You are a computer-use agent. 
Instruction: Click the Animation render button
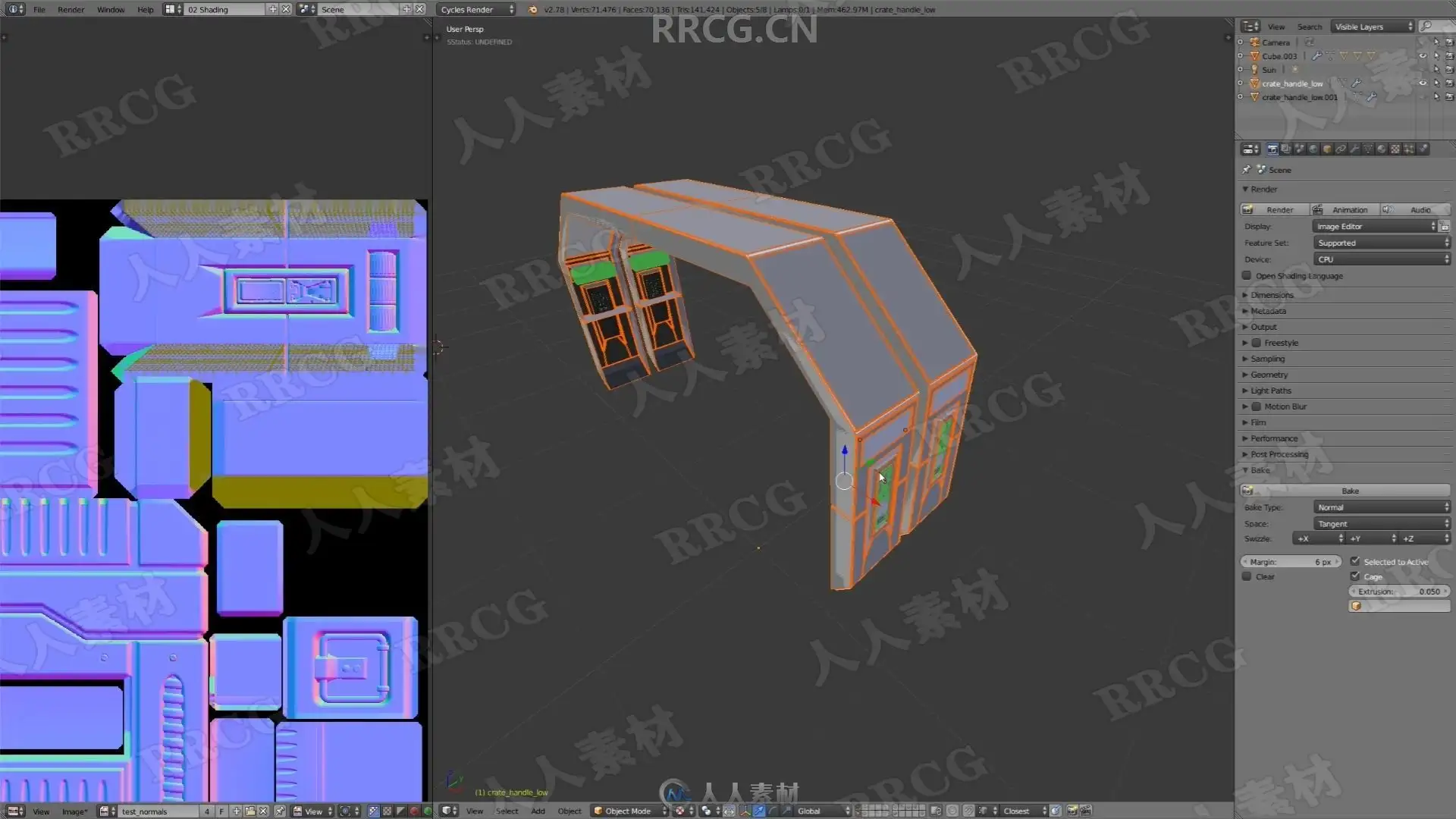pos(1345,209)
